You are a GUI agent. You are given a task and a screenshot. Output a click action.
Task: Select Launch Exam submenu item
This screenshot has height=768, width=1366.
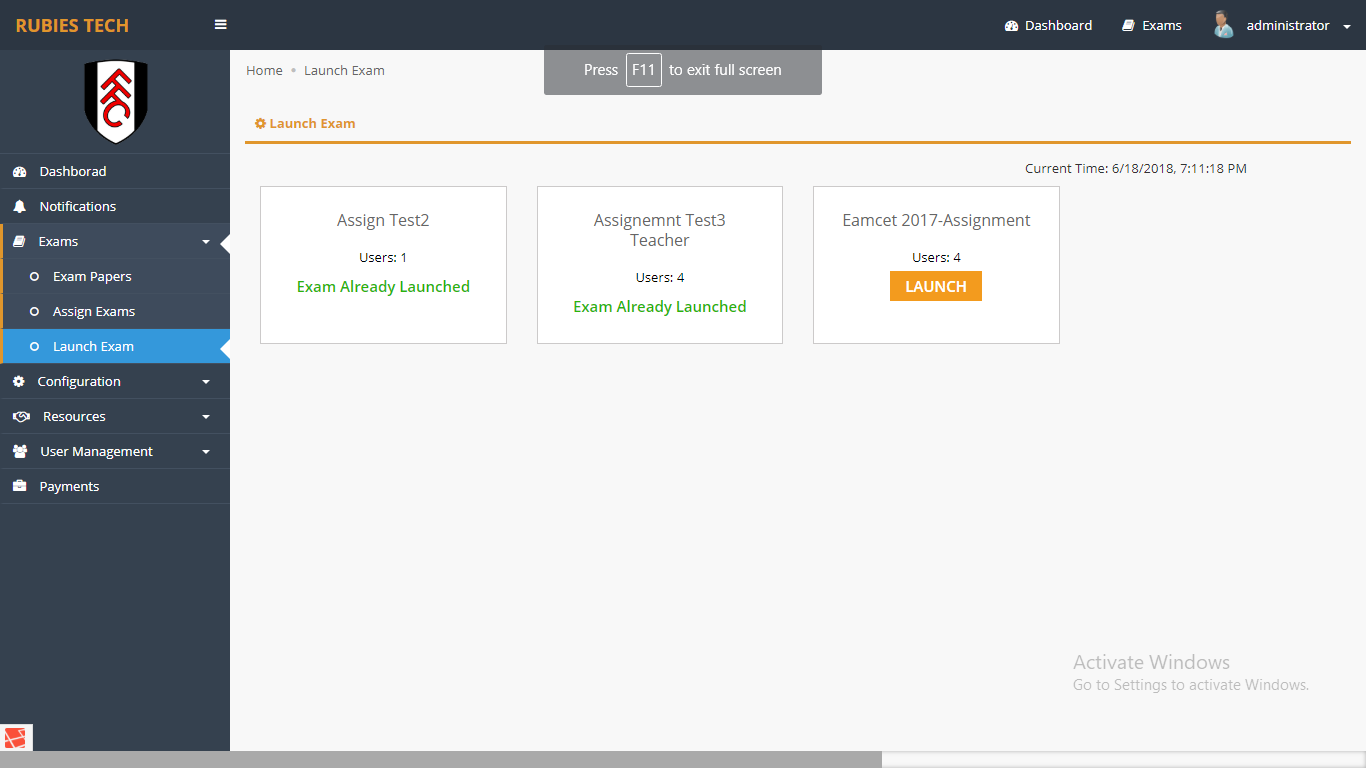pyautogui.click(x=115, y=346)
